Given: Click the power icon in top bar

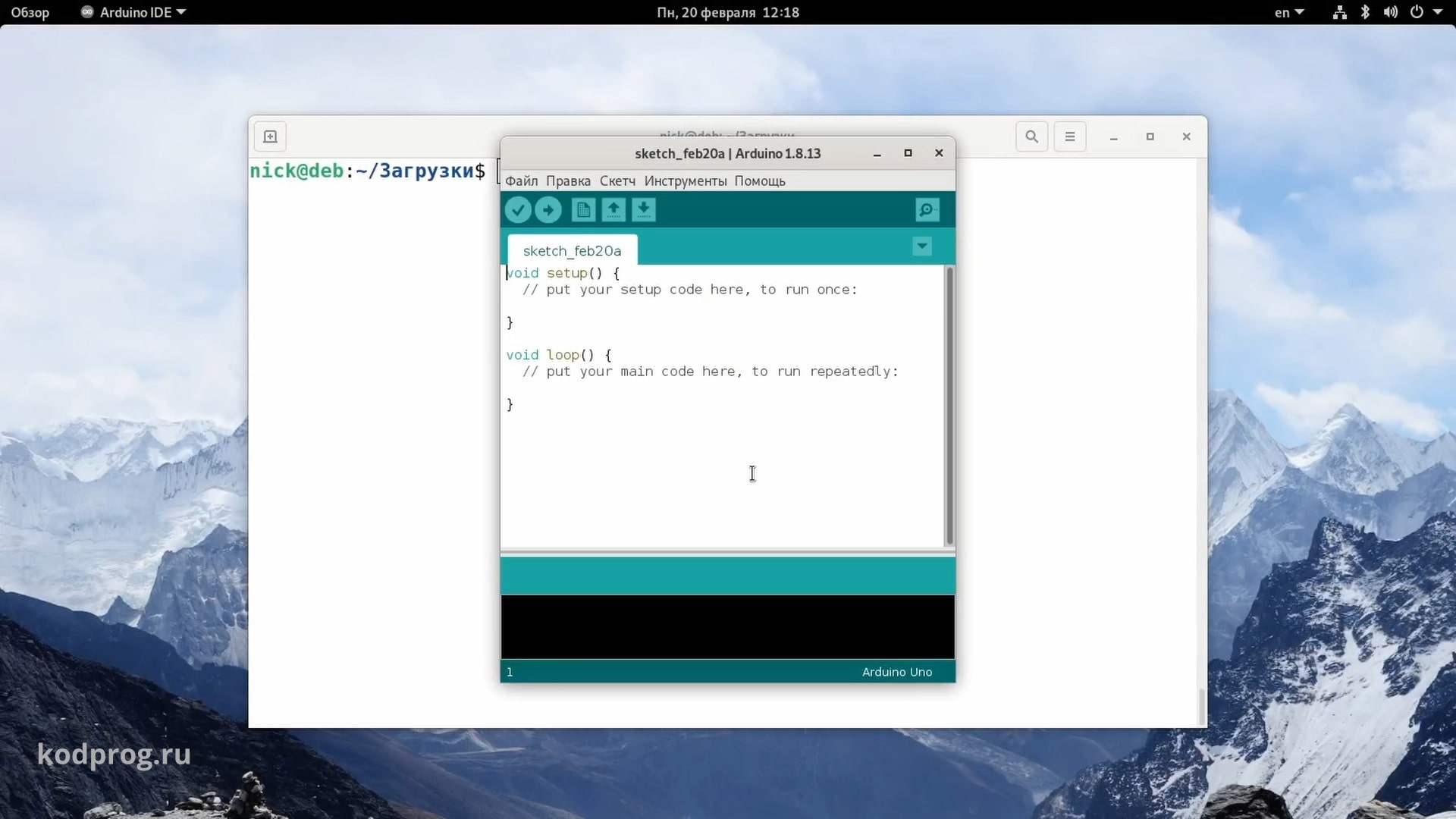Looking at the screenshot, I should coord(1417,12).
